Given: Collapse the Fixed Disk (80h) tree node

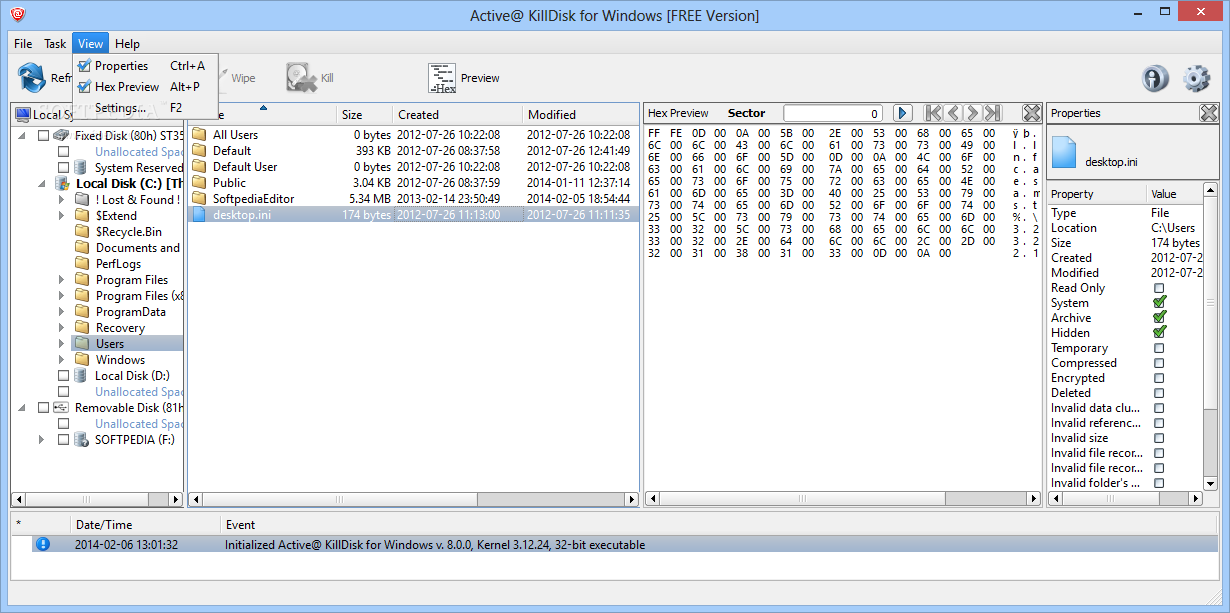Looking at the screenshot, I should point(21,135).
